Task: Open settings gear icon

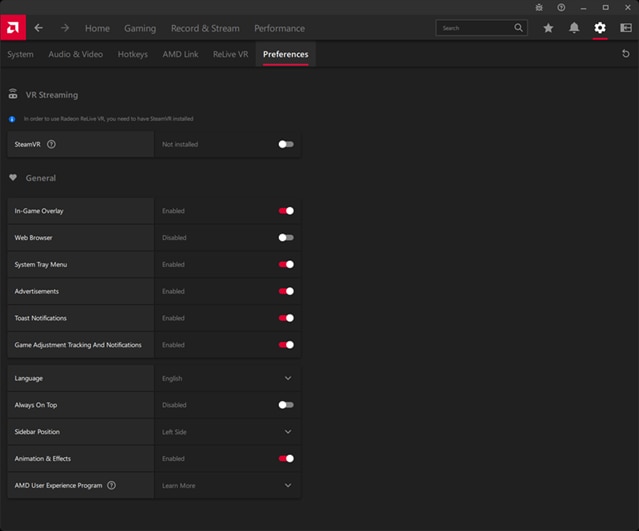Action: tap(599, 28)
